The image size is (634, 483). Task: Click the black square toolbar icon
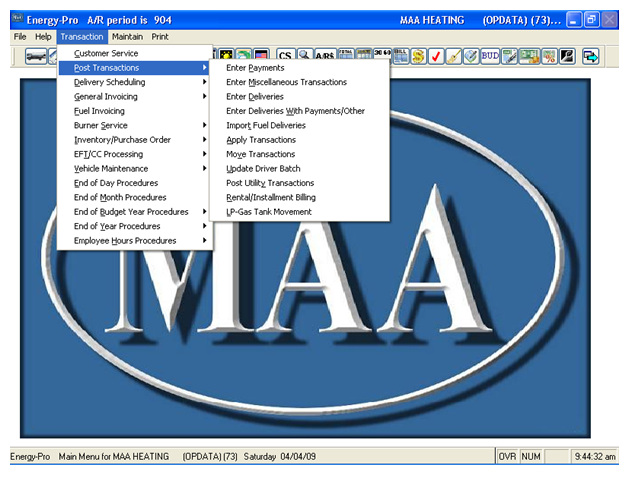[567, 56]
